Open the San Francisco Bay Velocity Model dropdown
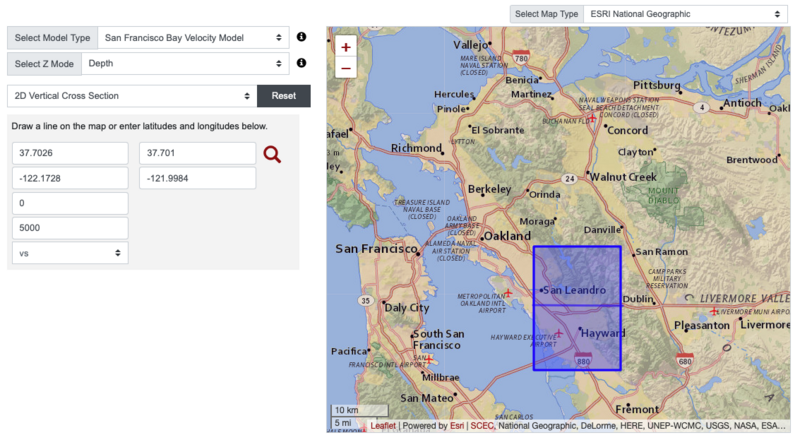This screenshot has width=800, height=440. [193, 38]
